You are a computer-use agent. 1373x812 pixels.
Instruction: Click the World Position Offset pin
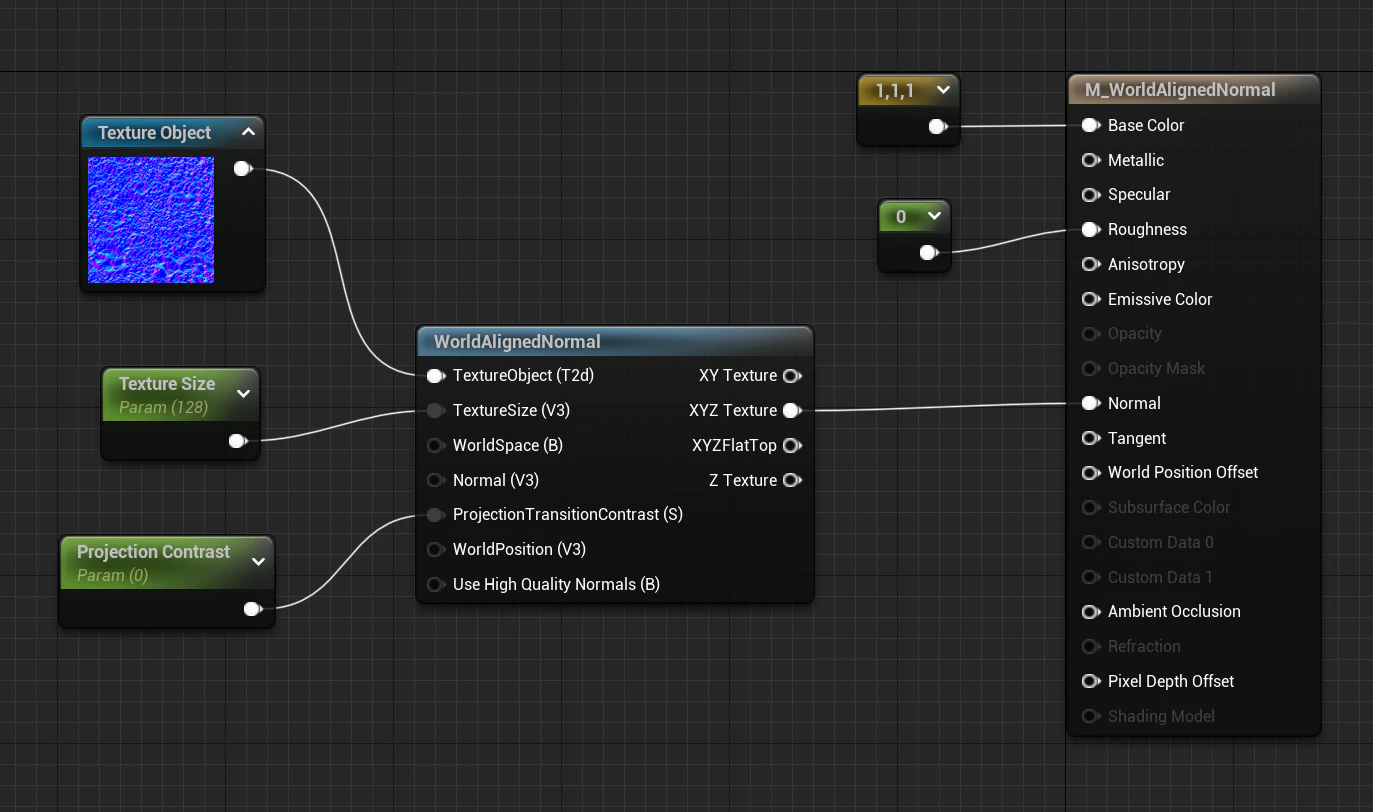pos(1091,472)
